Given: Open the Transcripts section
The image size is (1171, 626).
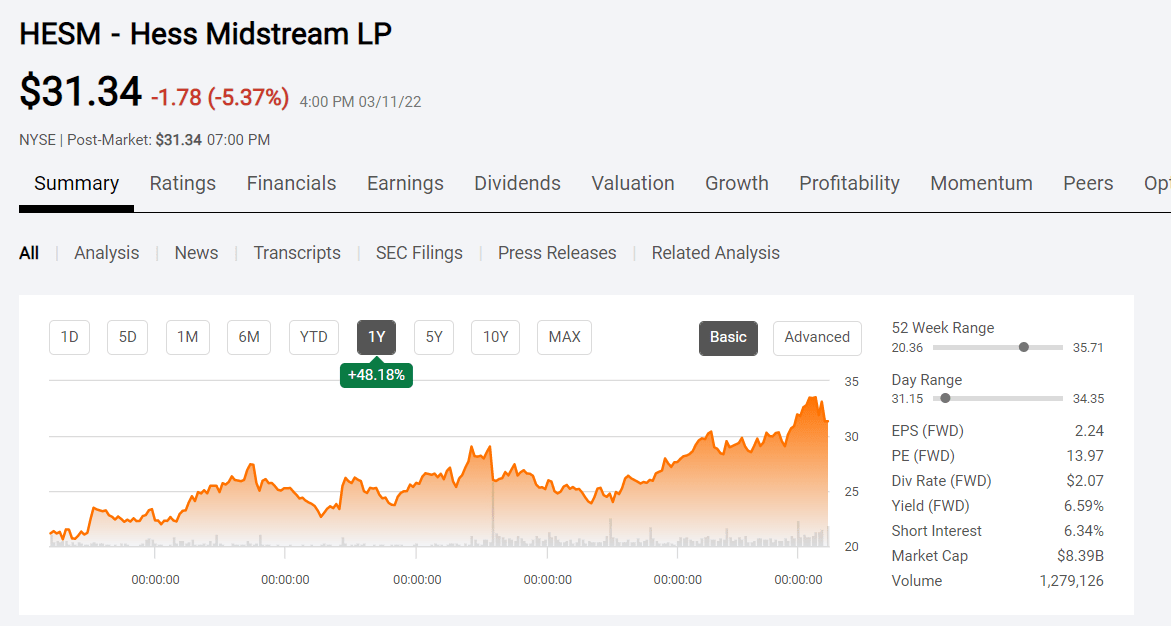Looking at the screenshot, I should click(296, 253).
